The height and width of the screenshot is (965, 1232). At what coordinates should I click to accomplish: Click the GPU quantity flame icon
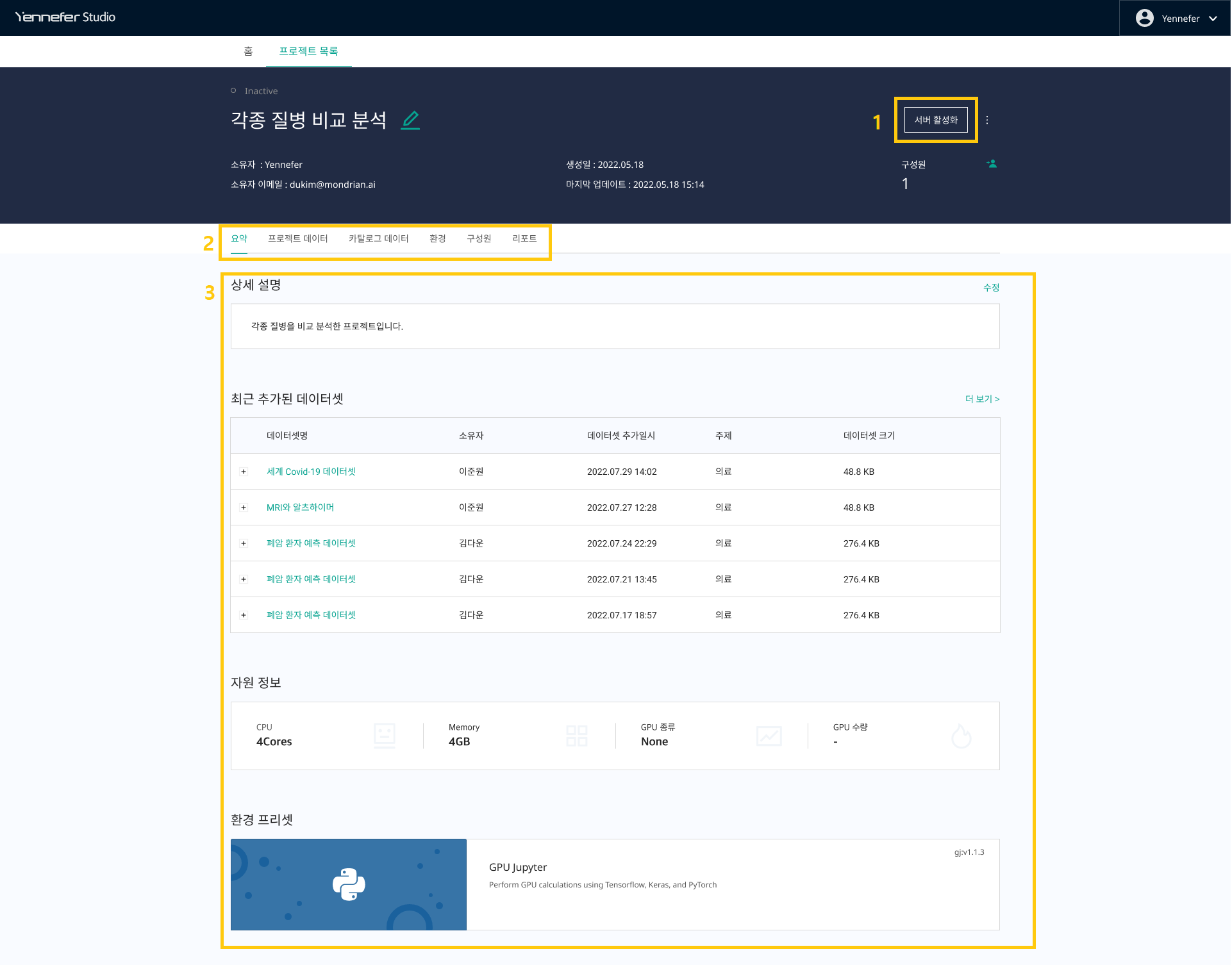961,736
